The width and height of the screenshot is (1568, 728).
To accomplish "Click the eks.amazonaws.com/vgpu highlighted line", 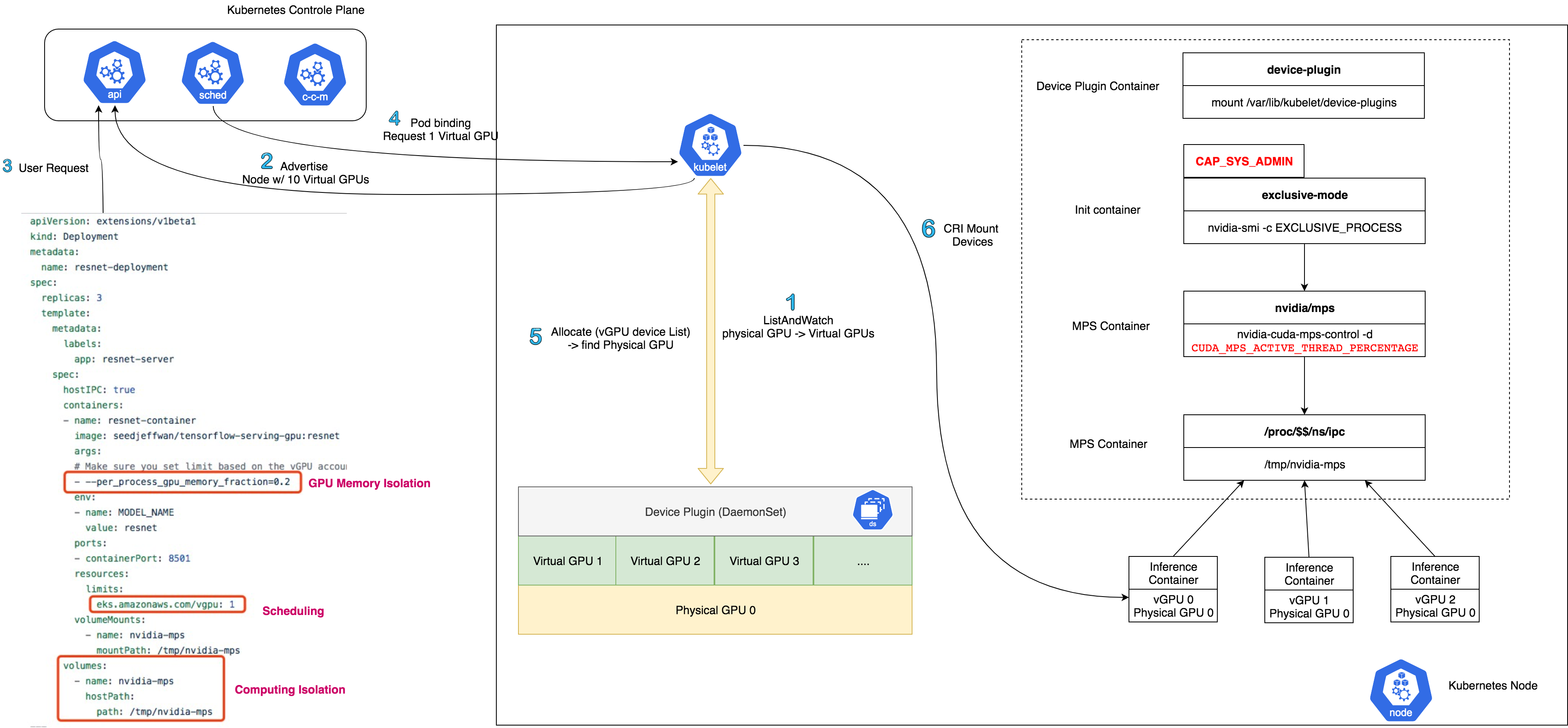I will (x=166, y=604).
